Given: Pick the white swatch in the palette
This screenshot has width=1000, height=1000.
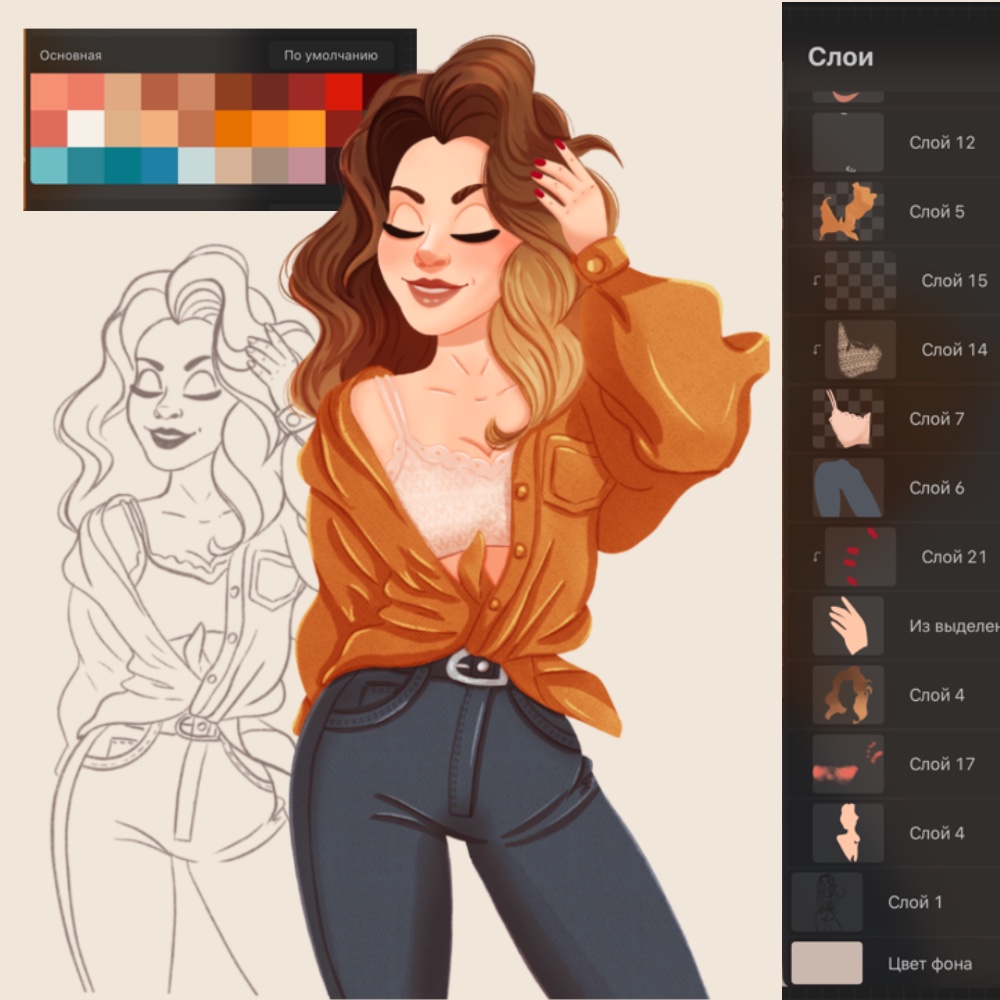Looking at the screenshot, I should click(x=86, y=128).
